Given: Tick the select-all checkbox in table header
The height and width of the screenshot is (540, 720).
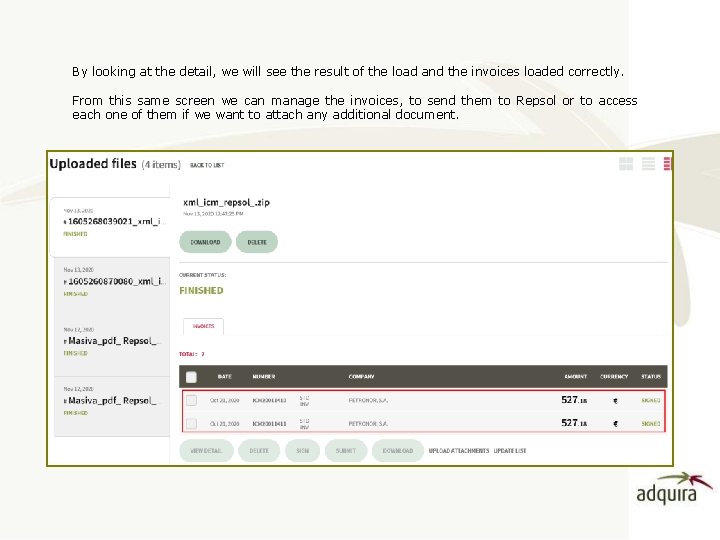Looking at the screenshot, I should pyautogui.click(x=191, y=377).
